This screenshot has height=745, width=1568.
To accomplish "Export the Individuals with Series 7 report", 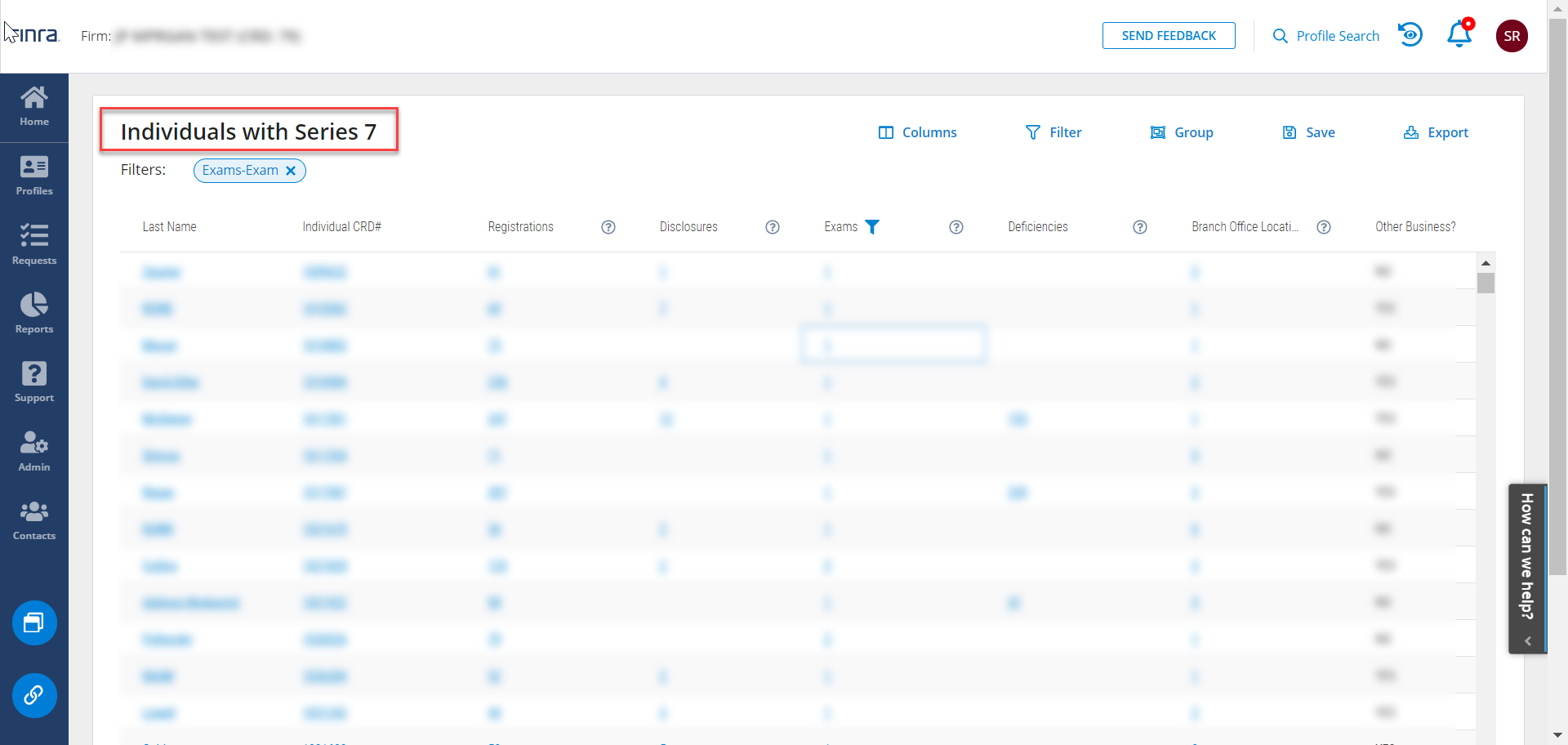I will (x=1436, y=132).
